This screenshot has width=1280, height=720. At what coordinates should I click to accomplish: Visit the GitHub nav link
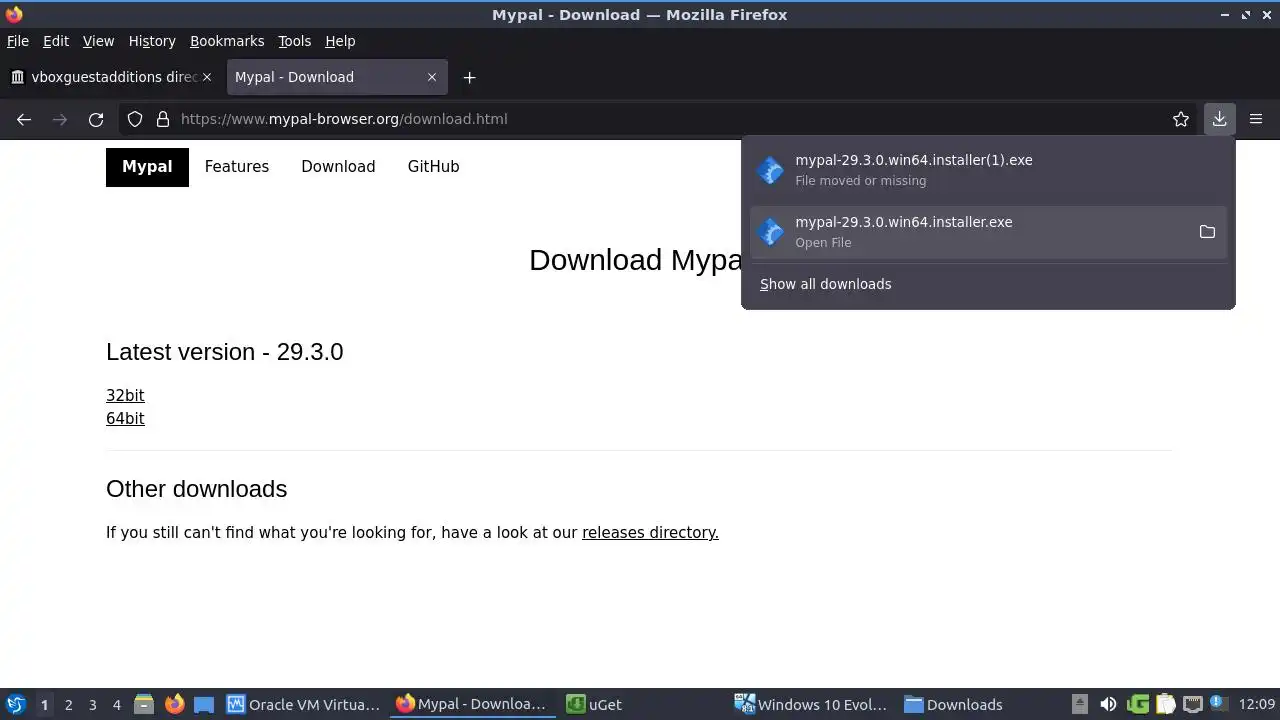point(433,167)
